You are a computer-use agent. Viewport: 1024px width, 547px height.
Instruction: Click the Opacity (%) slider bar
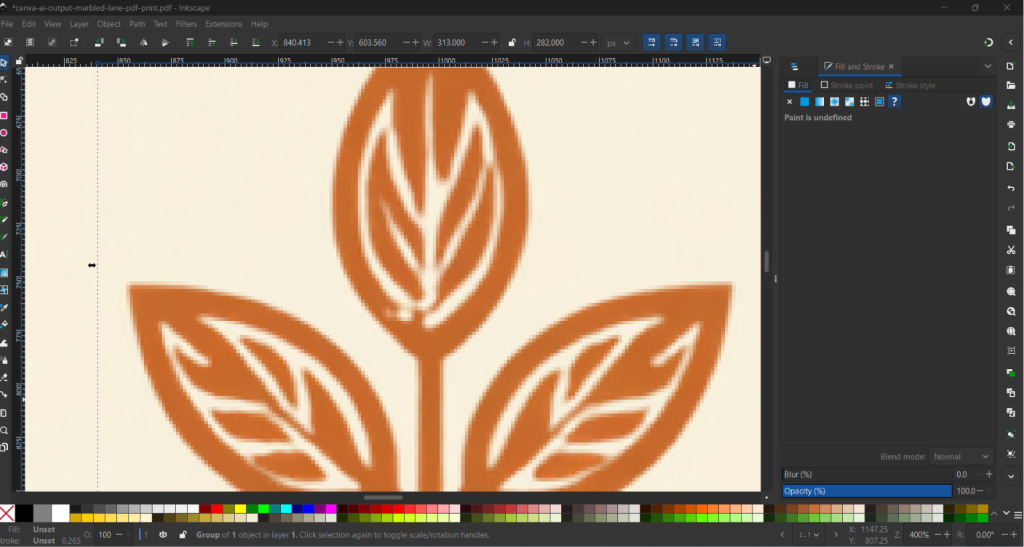[867, 491]
